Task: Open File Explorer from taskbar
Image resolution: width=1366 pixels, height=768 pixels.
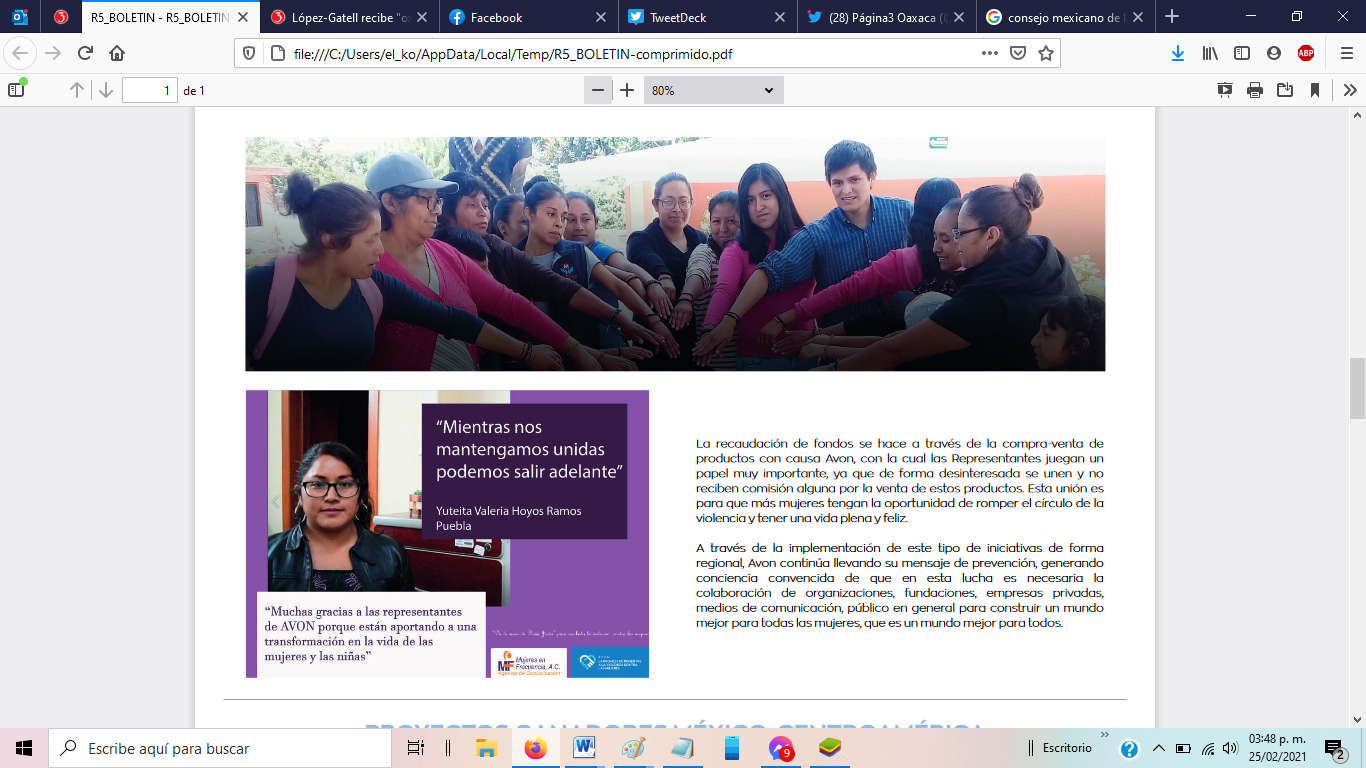Action: (487, 748)
